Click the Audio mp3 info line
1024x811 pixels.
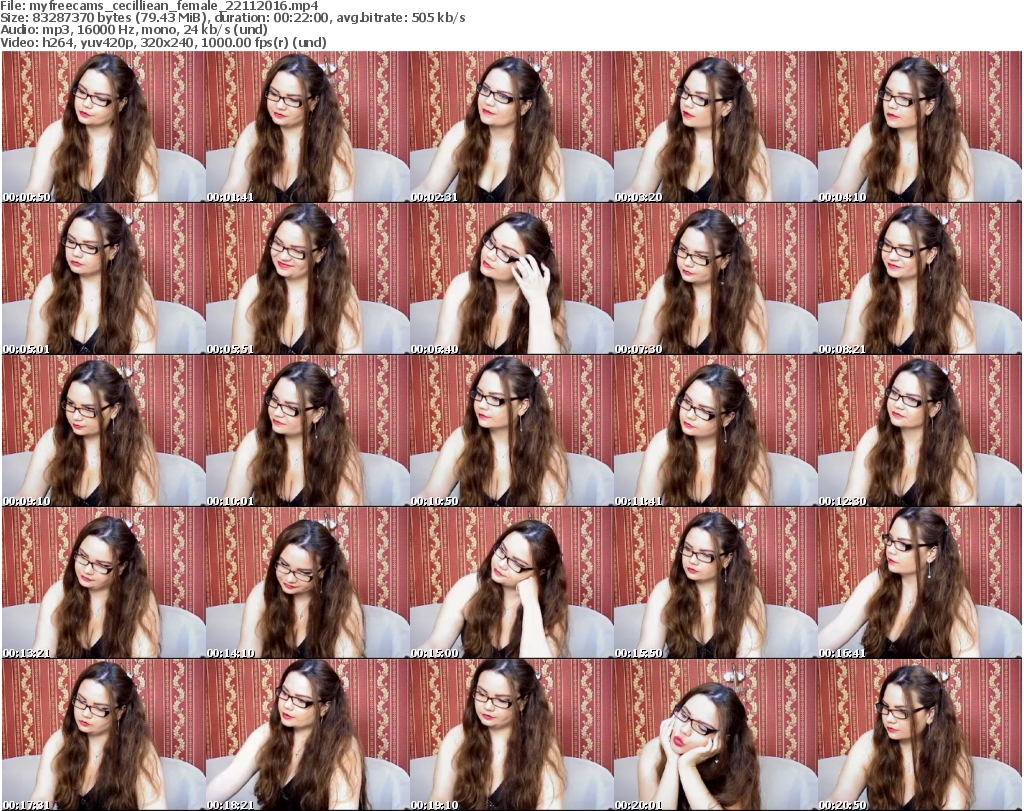134,30
